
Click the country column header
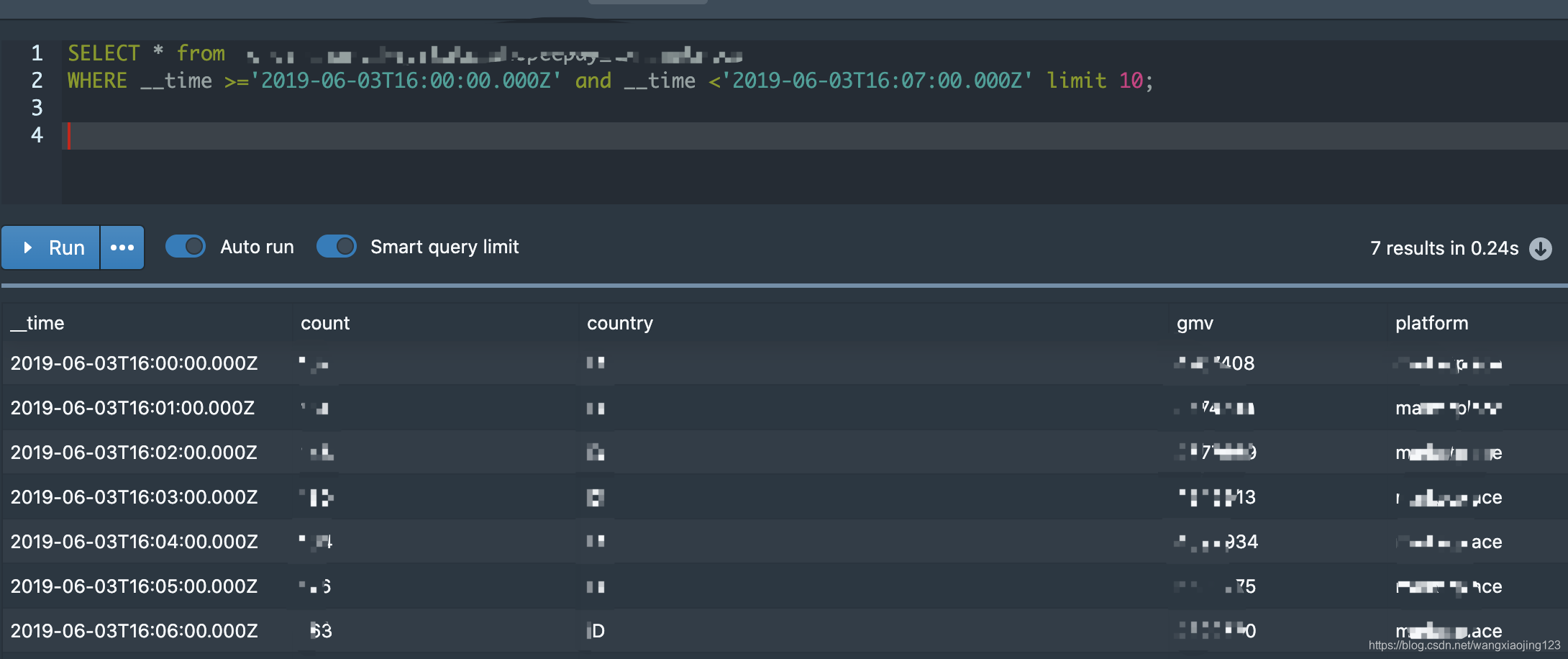point(620,323)
